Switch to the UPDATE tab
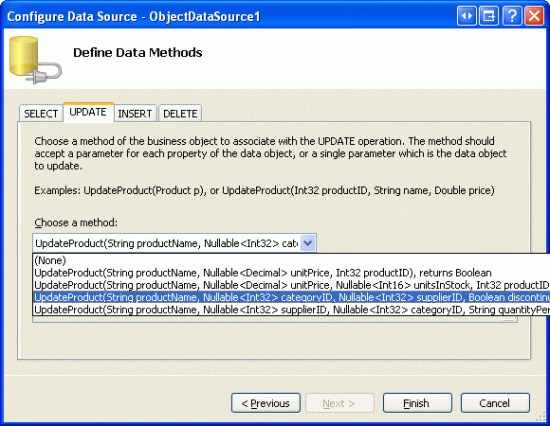The image size is (550, 426). click(x=88, y=112)
